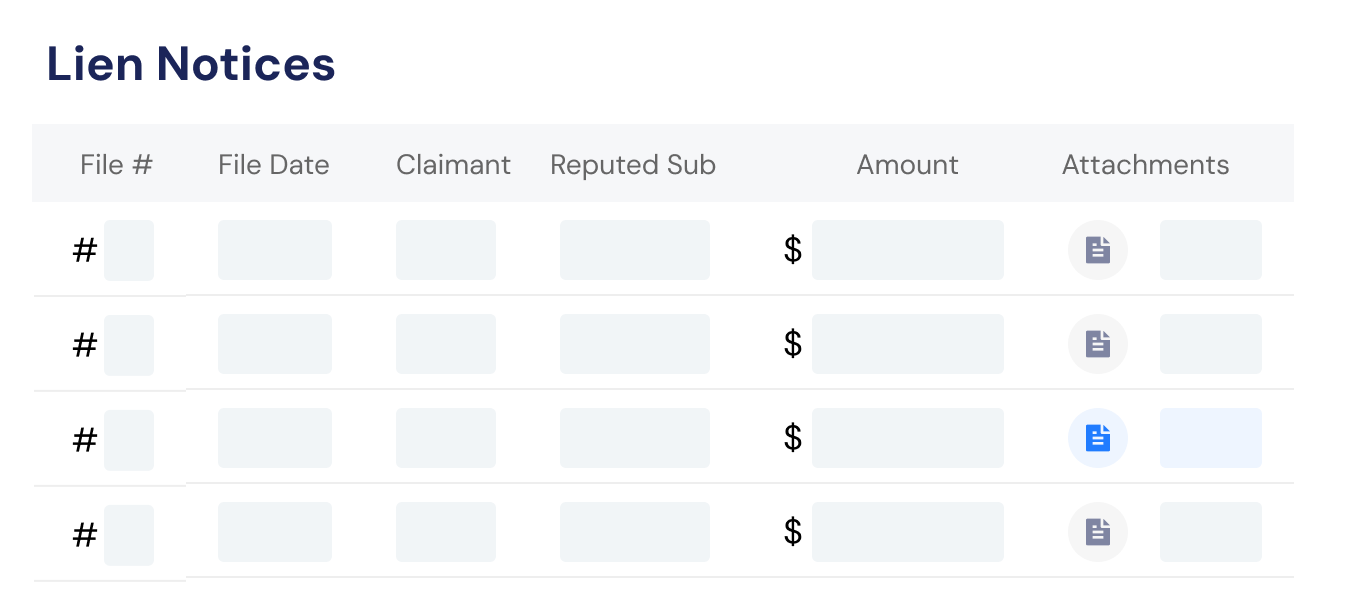This screenshot has height=614, width=1358.
Task: Click the third row's Reputed Sub field
Action: 635,438
